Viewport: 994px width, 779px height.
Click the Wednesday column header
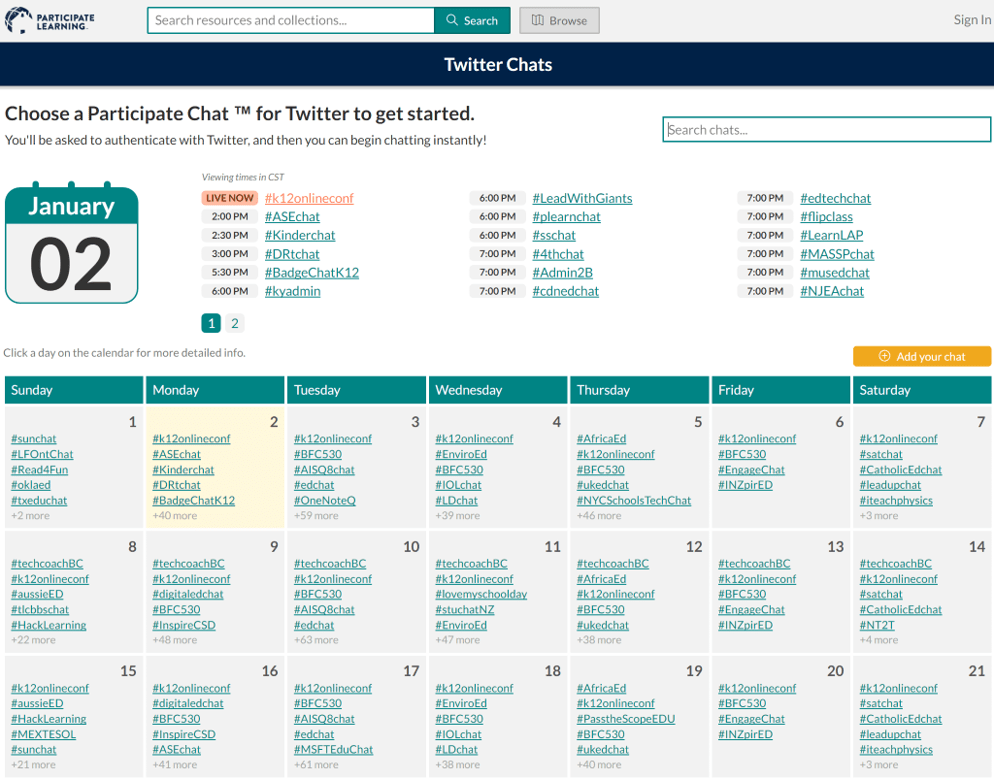pos(498,390)
